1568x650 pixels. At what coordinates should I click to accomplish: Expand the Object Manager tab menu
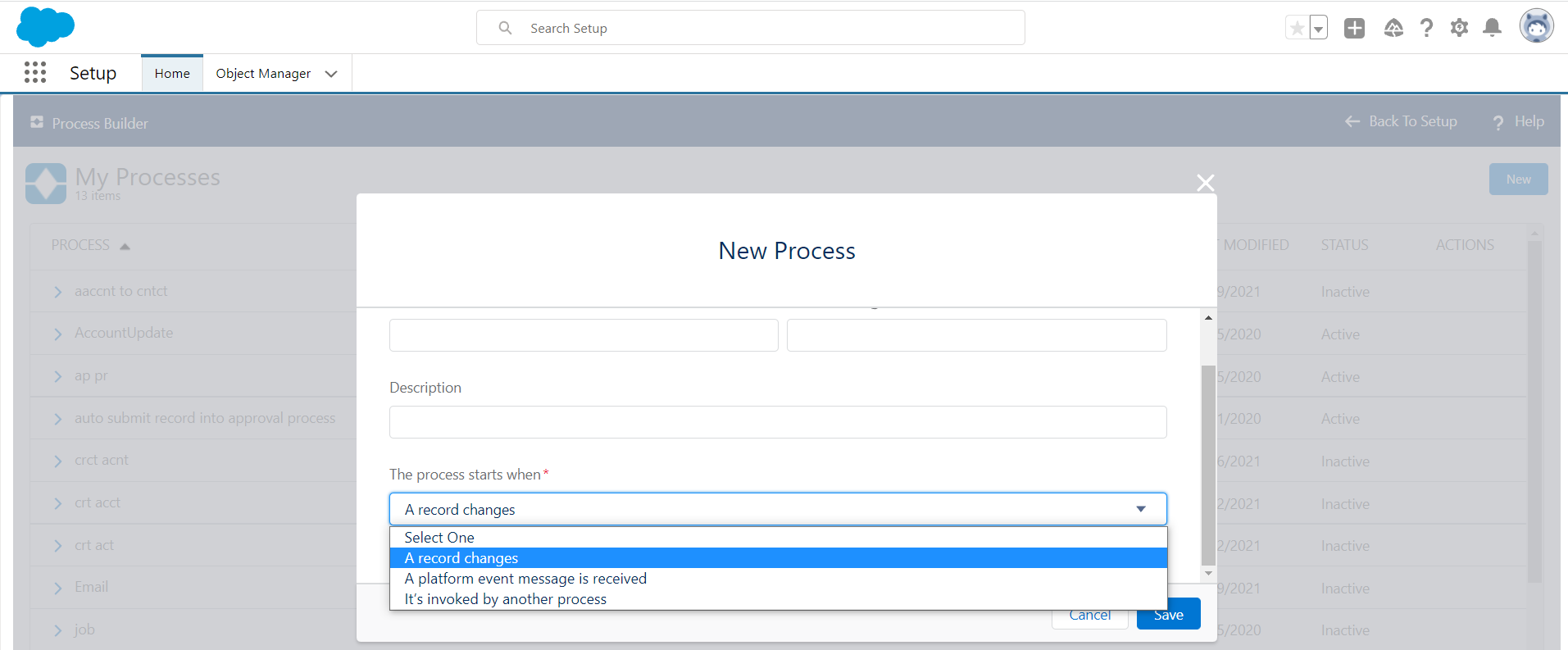[331, 74]
